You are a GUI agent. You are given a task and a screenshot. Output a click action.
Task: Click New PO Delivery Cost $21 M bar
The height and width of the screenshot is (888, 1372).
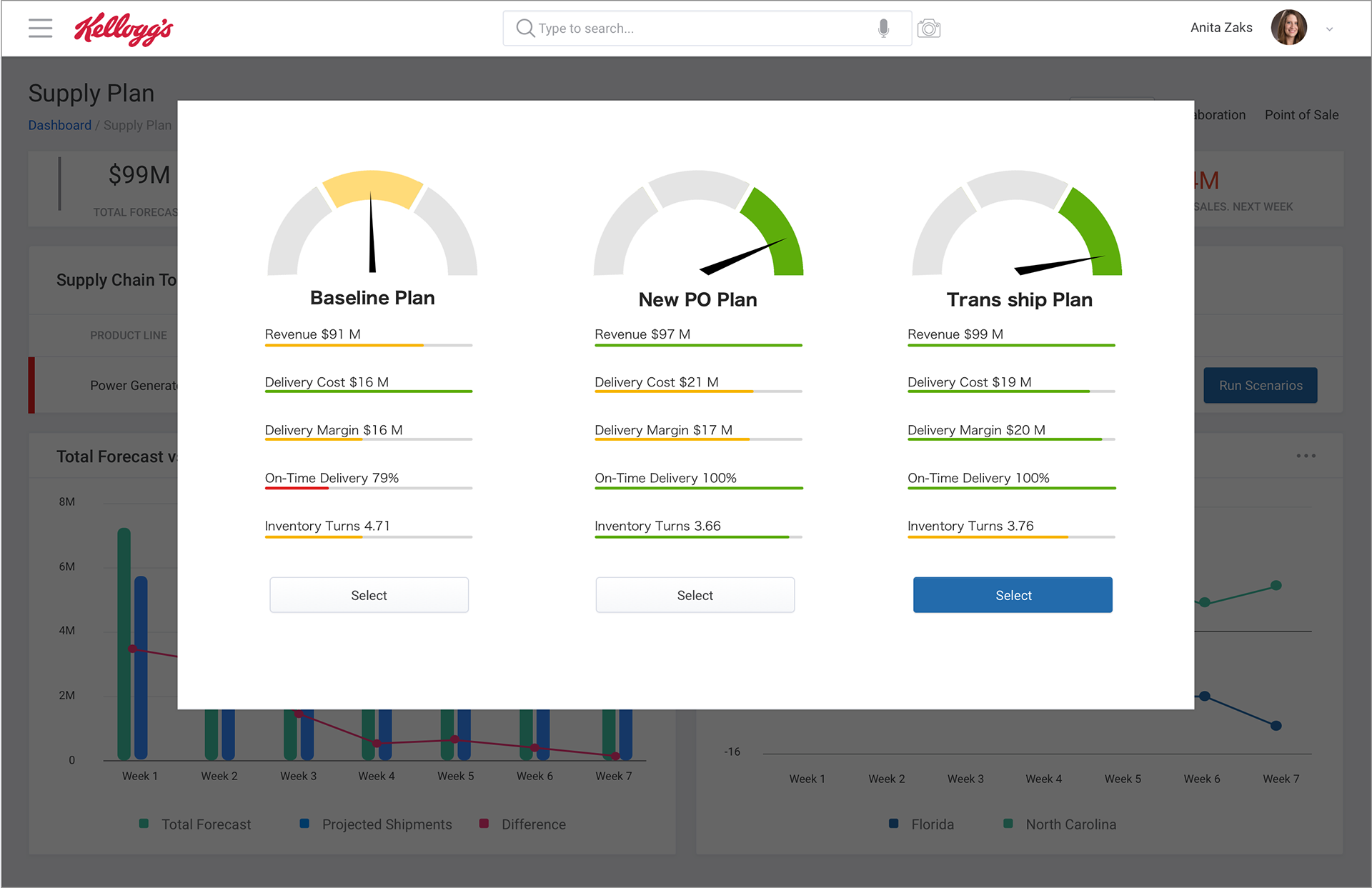click(698, 391)
